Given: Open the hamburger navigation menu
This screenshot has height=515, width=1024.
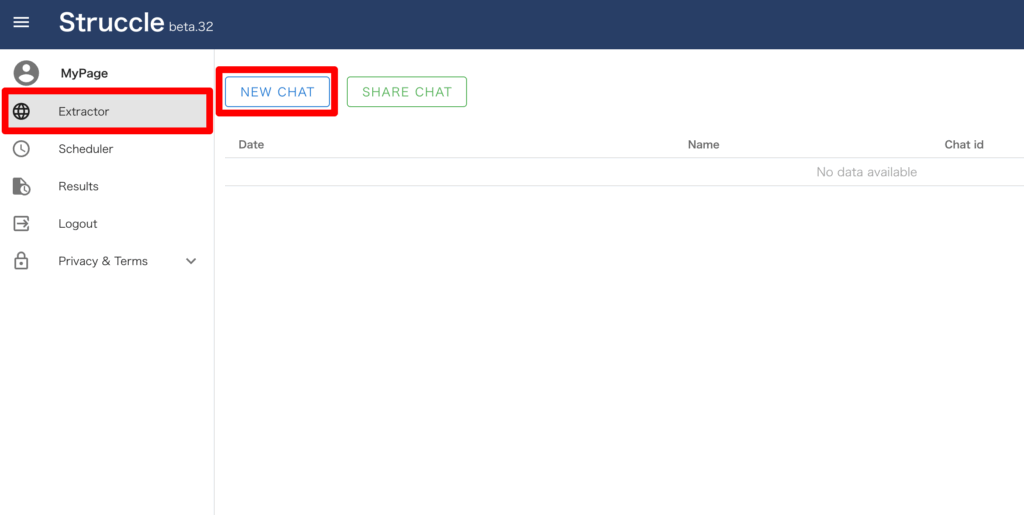Looking at the screenshot, I should pyautogui.click(x=21, y=23).
